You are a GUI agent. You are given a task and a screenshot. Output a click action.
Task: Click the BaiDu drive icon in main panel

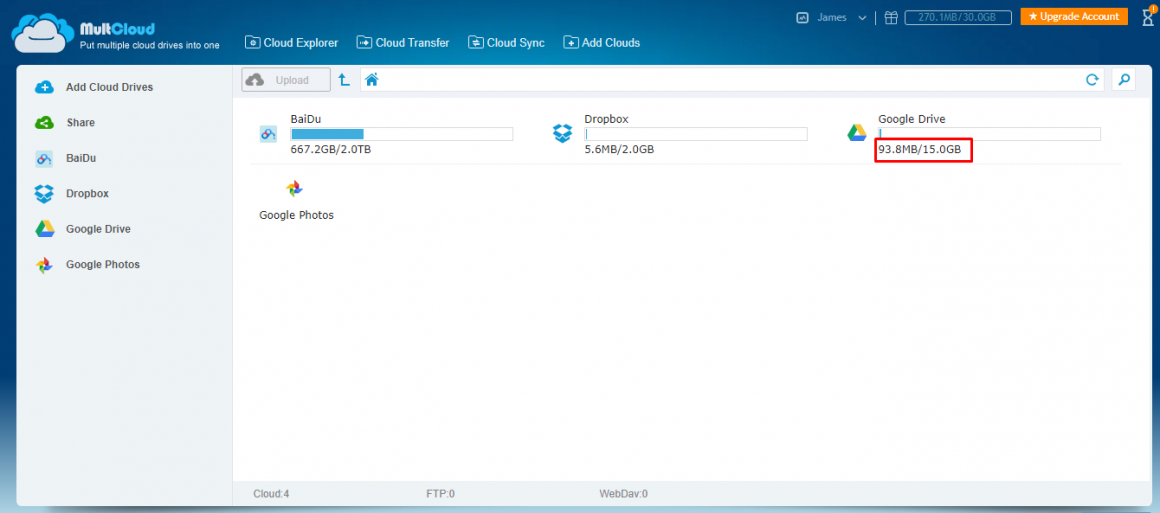(268, 134)
